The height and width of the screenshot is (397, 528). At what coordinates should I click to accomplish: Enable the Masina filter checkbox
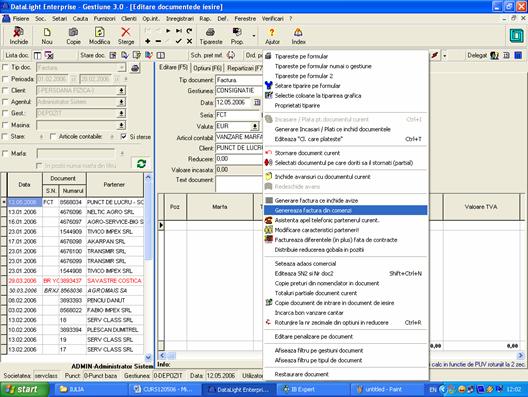coord(5,125)
